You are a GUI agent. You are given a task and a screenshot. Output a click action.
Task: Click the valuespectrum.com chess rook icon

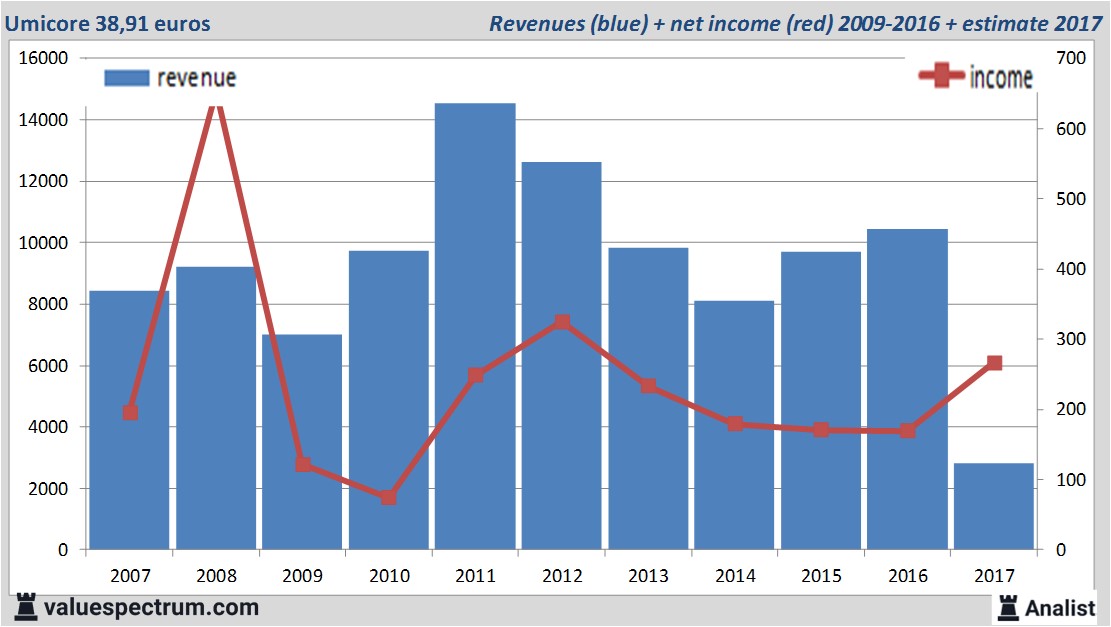[26, 607]
